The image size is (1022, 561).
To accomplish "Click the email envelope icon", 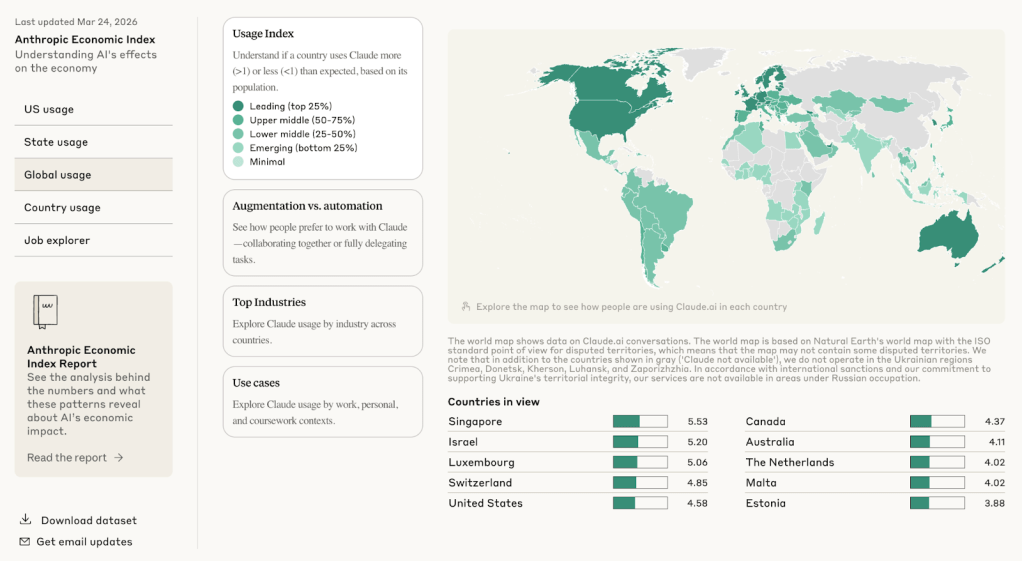I will tap(25, 542).
